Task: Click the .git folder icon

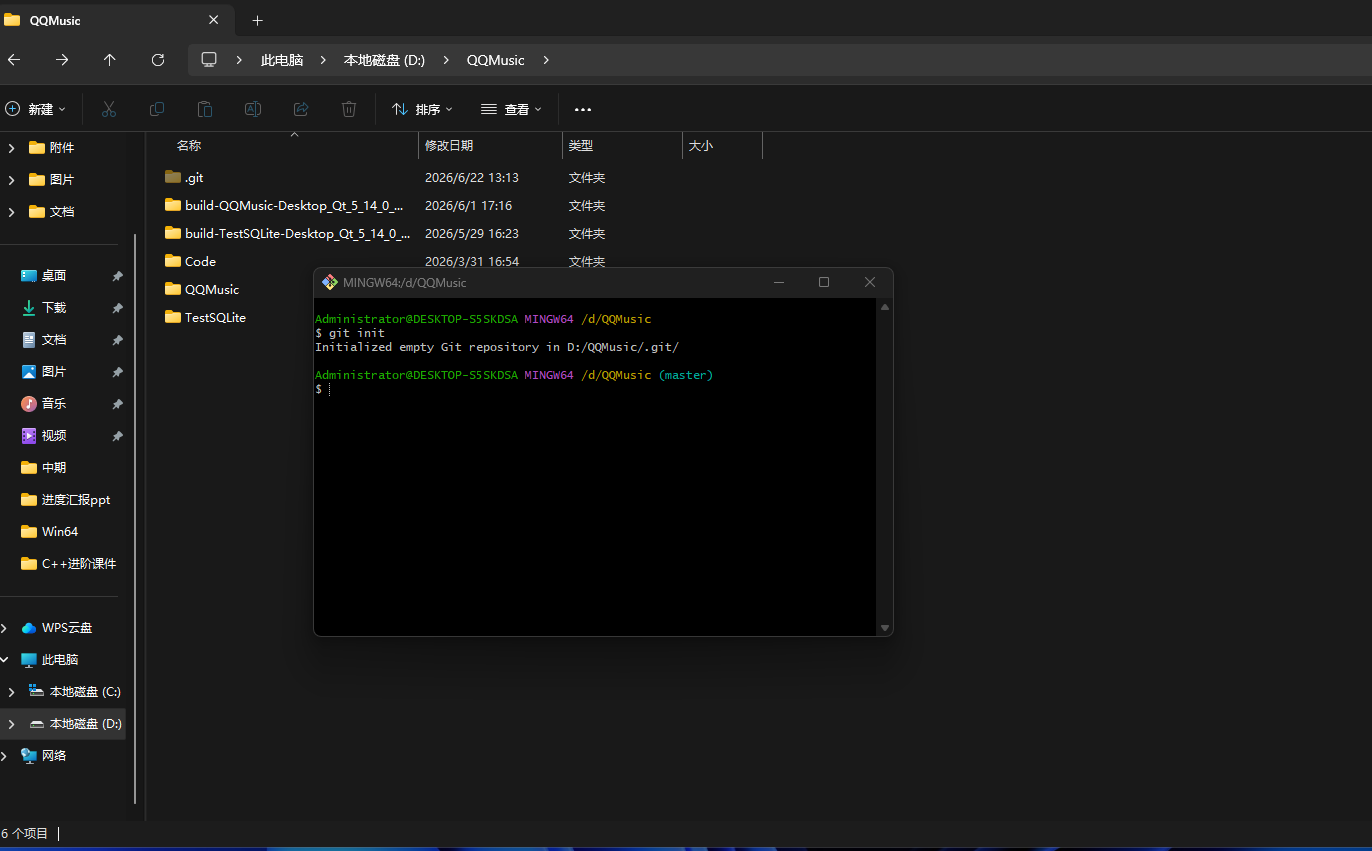Action: click(173, 177)
